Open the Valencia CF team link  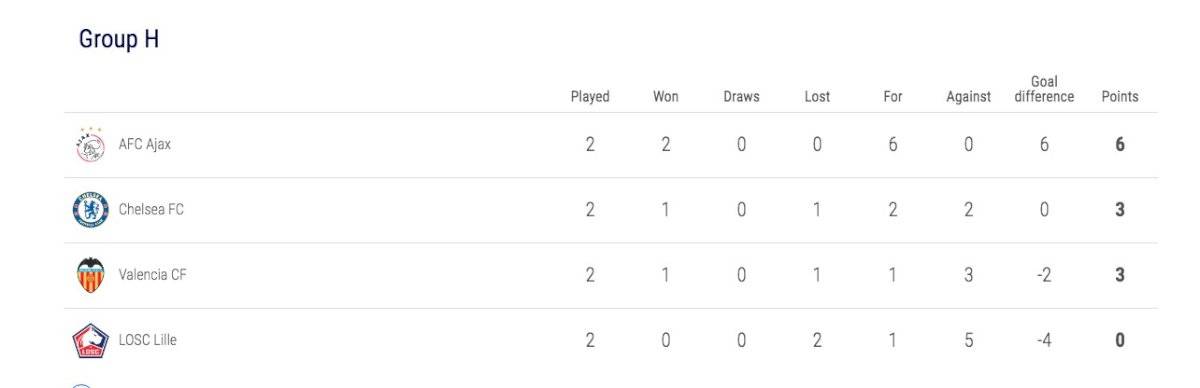coord(152,275)
